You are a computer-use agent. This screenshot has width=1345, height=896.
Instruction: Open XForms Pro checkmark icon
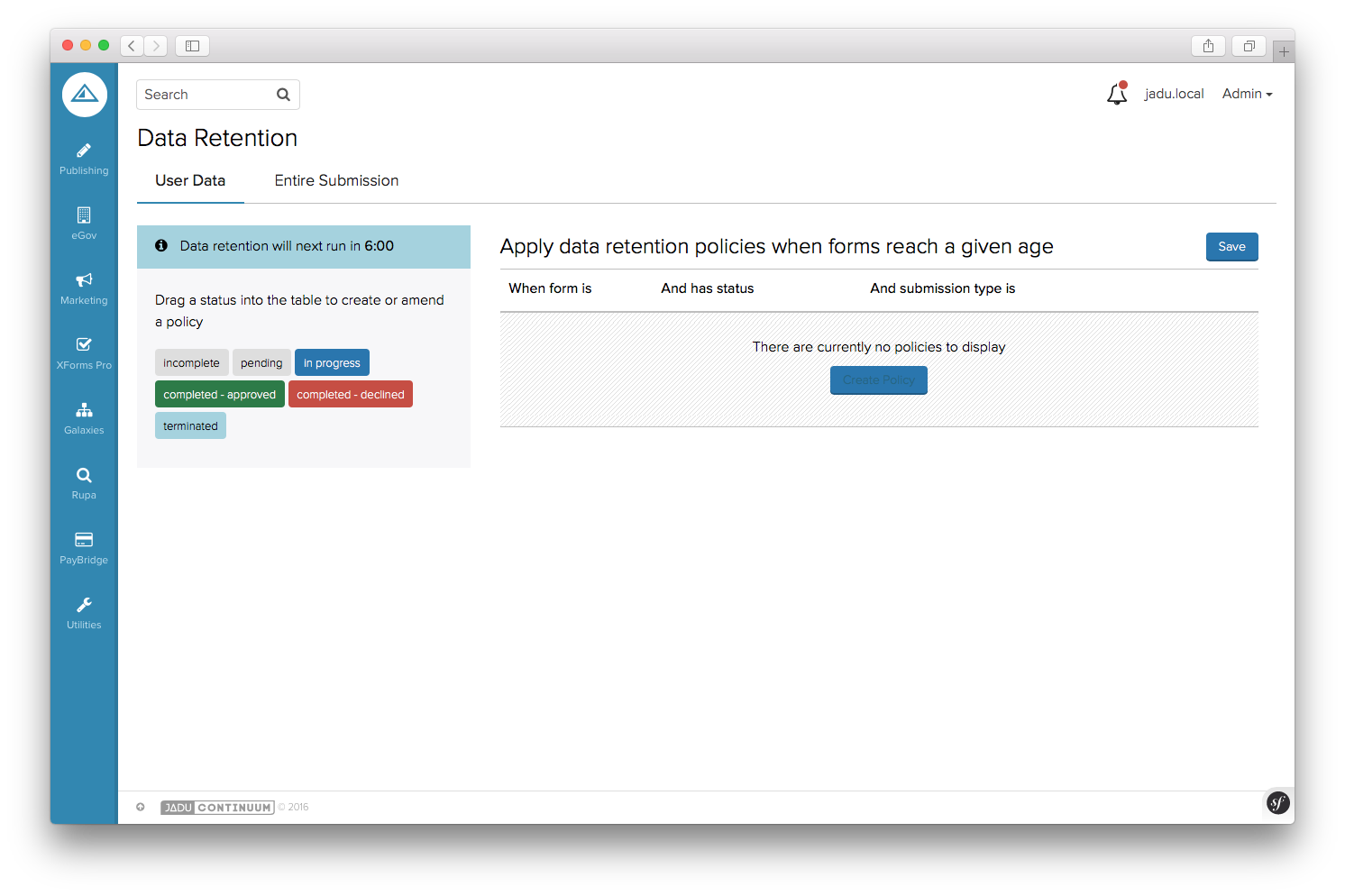pos(84,344)
